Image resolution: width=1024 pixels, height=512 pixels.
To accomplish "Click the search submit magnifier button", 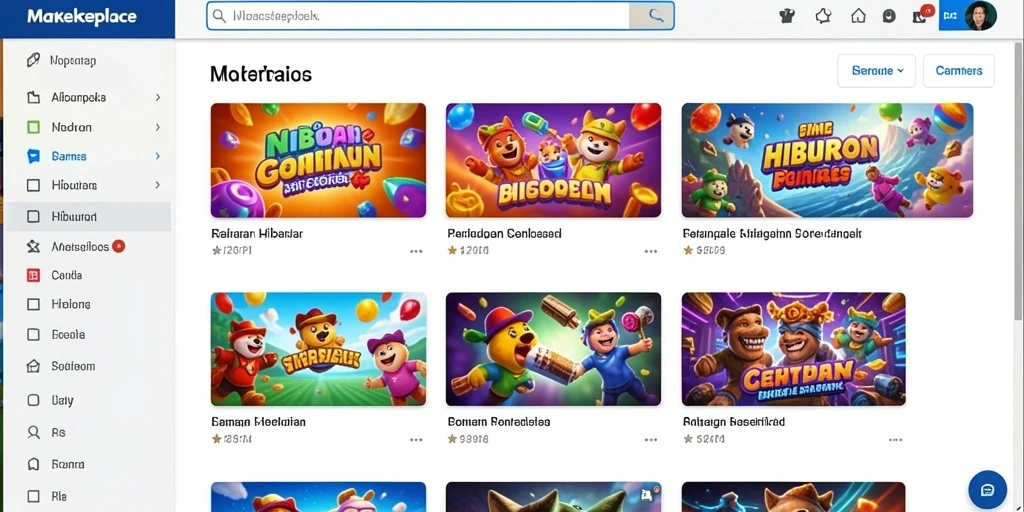I will pyautogui.click(x=651, y=16).
